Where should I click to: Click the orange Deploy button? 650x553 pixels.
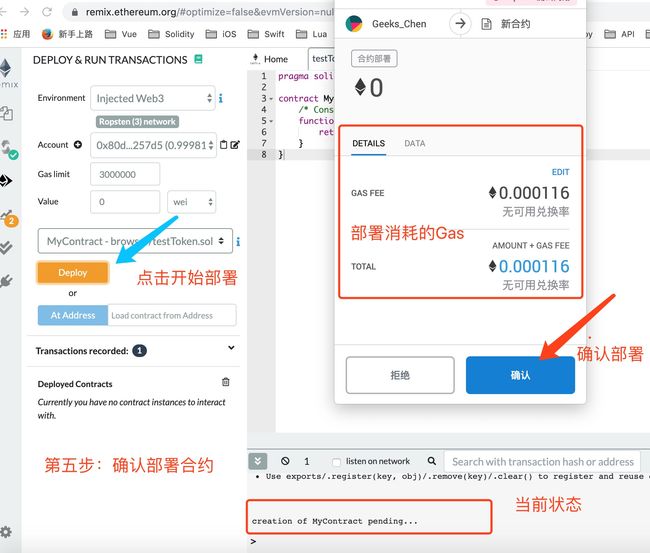pyautogui.click(x=73, y=272)
